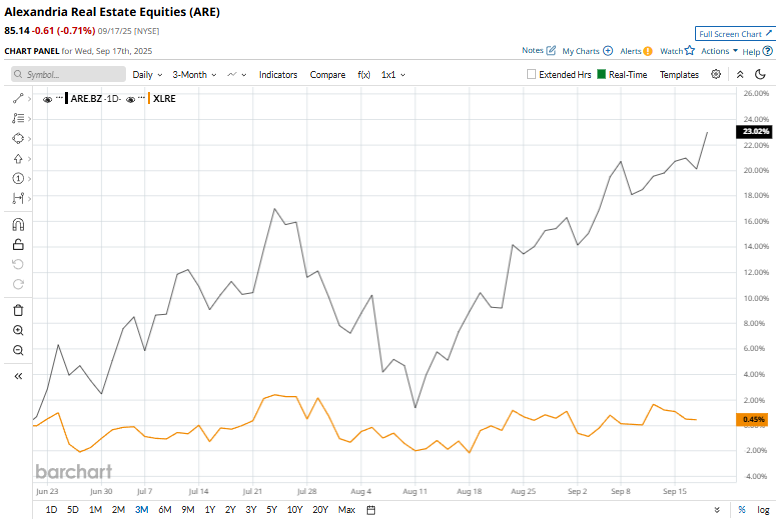Select the trend line drawing tool
Image resolution: width=776 pixels, height=522 pixels.
[18, 98]
